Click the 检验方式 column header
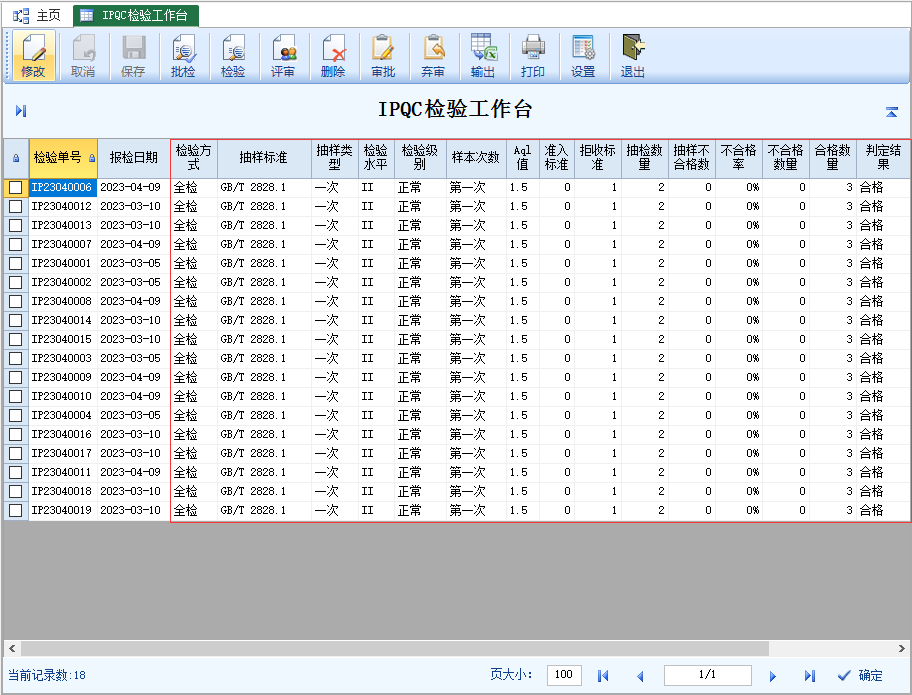Screen dimensions: 912x695 [x=194, y=158]
